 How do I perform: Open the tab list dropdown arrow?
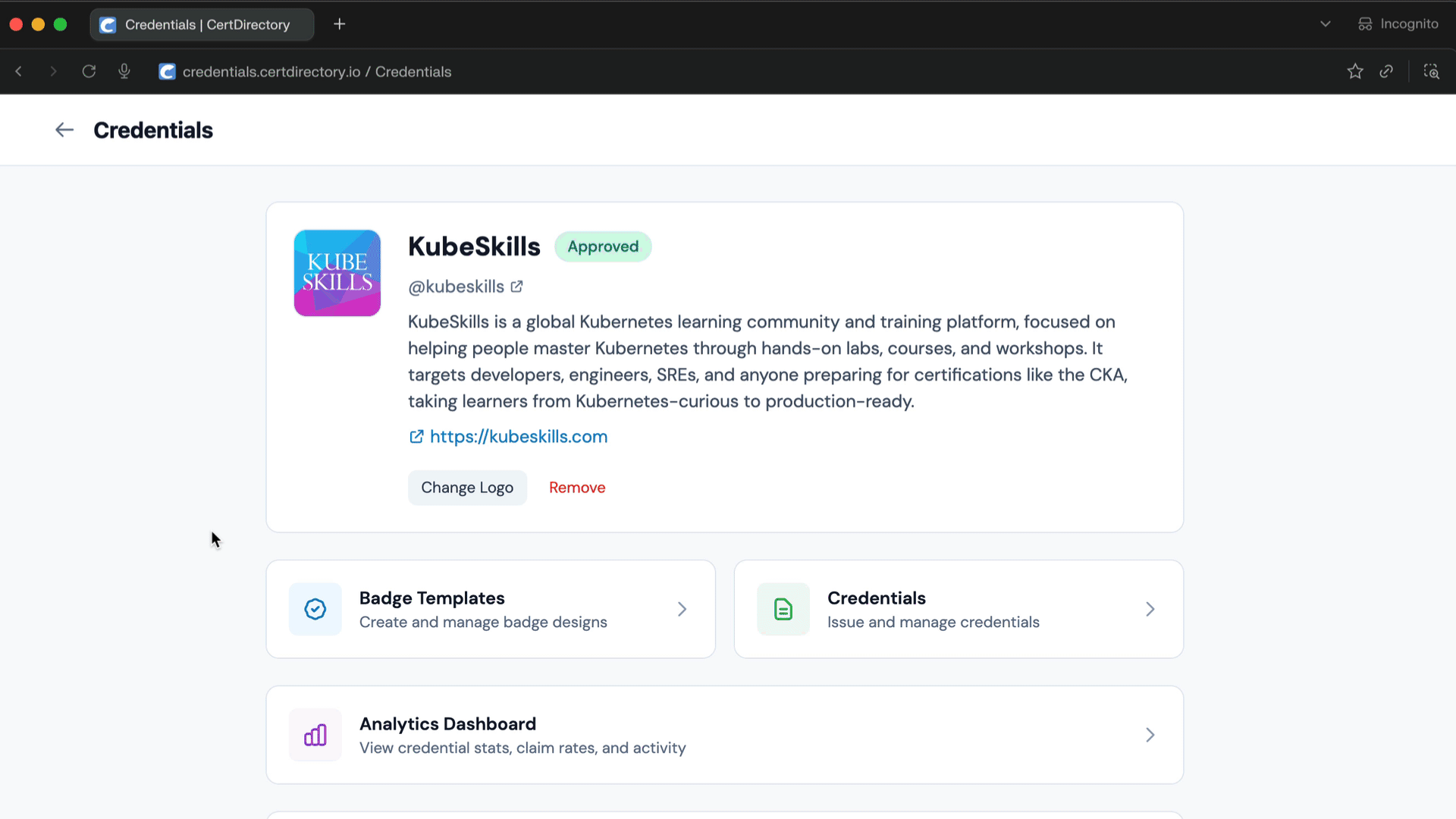click(x=1326, y=24)
